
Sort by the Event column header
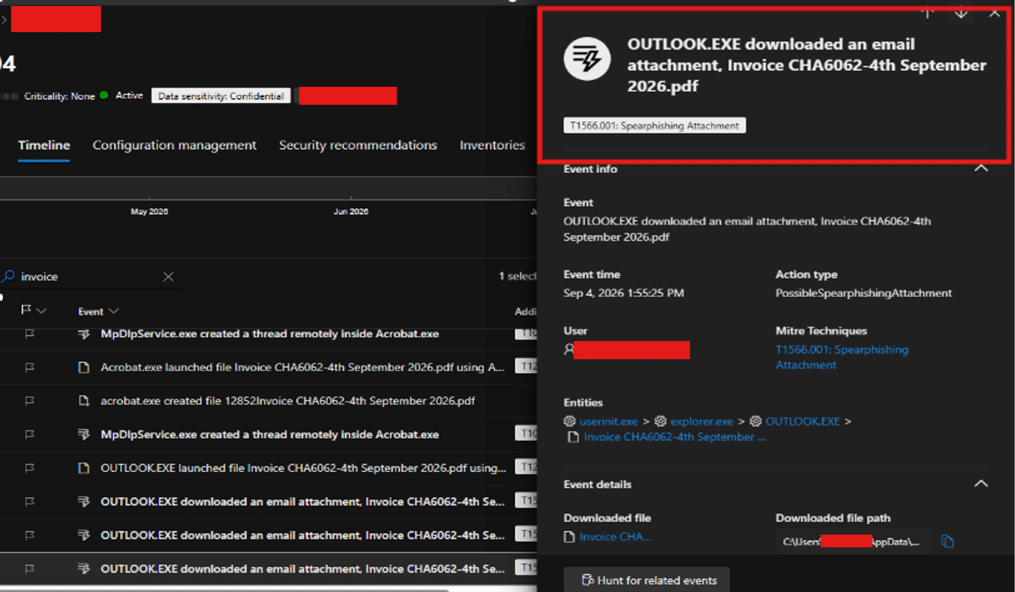[98, 311]
